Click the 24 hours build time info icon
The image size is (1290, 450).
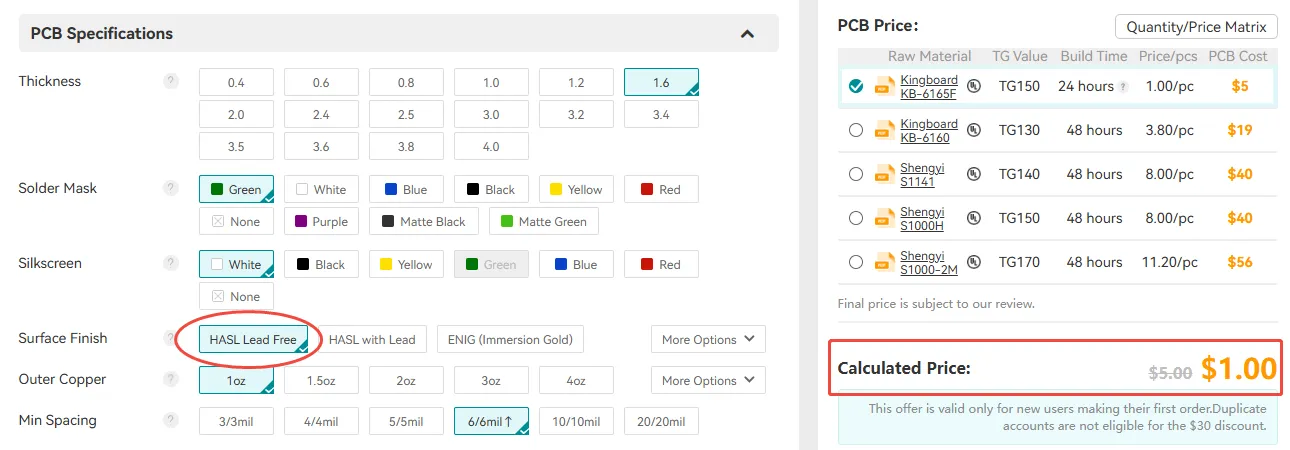pyautogui.click(x=1123, y=87)
